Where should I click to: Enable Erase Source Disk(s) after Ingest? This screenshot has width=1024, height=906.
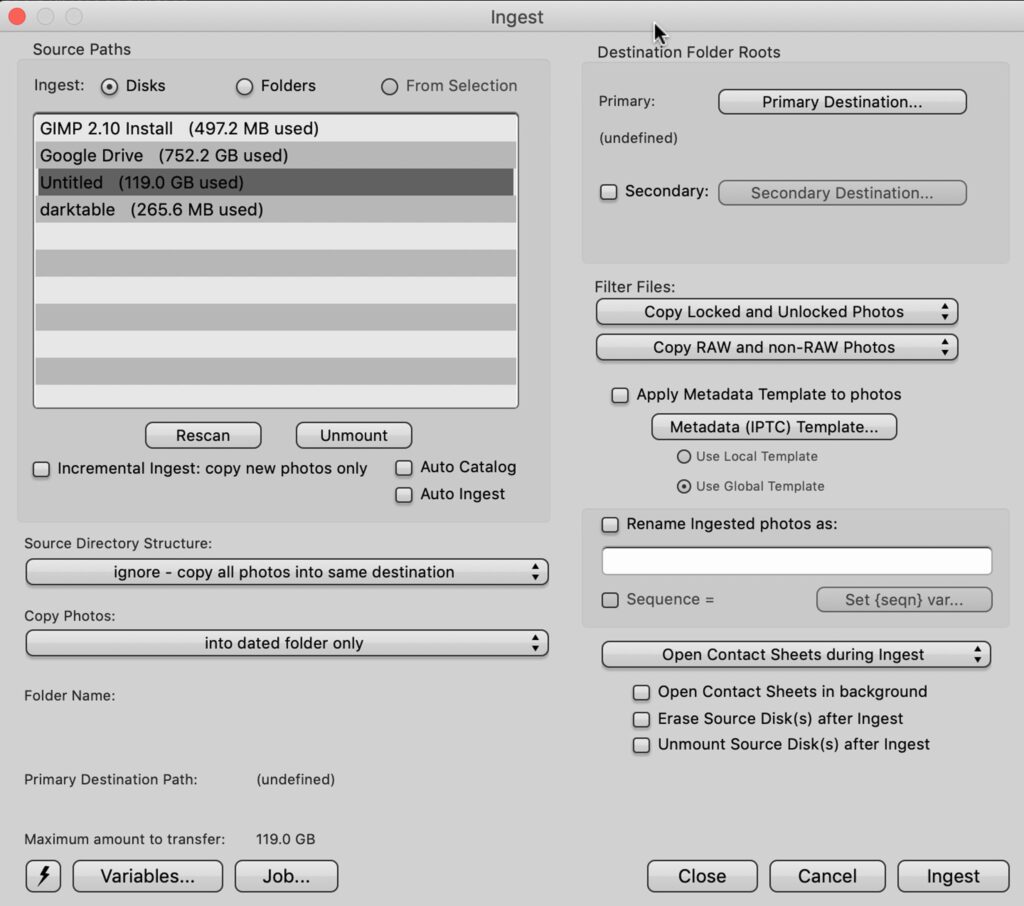(x=641, y=719)
